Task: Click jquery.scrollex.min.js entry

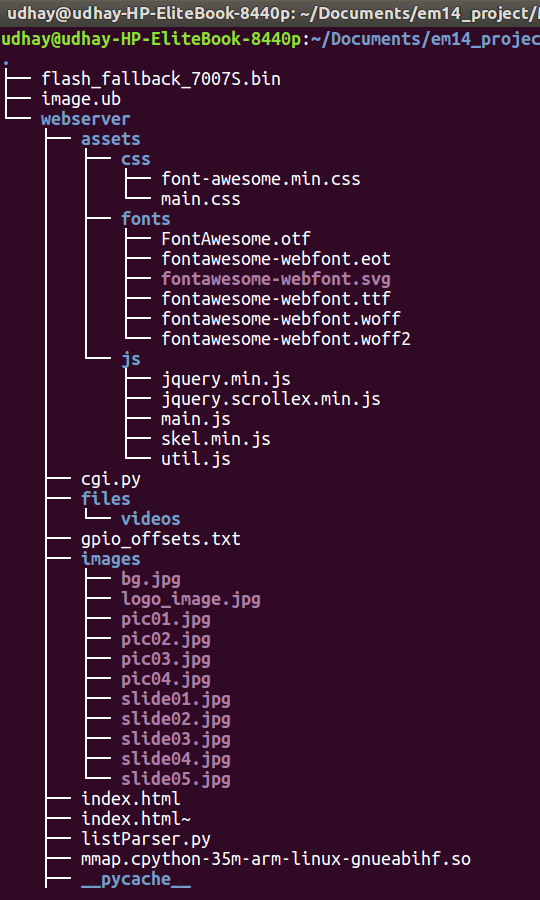Action: point(271,399)
